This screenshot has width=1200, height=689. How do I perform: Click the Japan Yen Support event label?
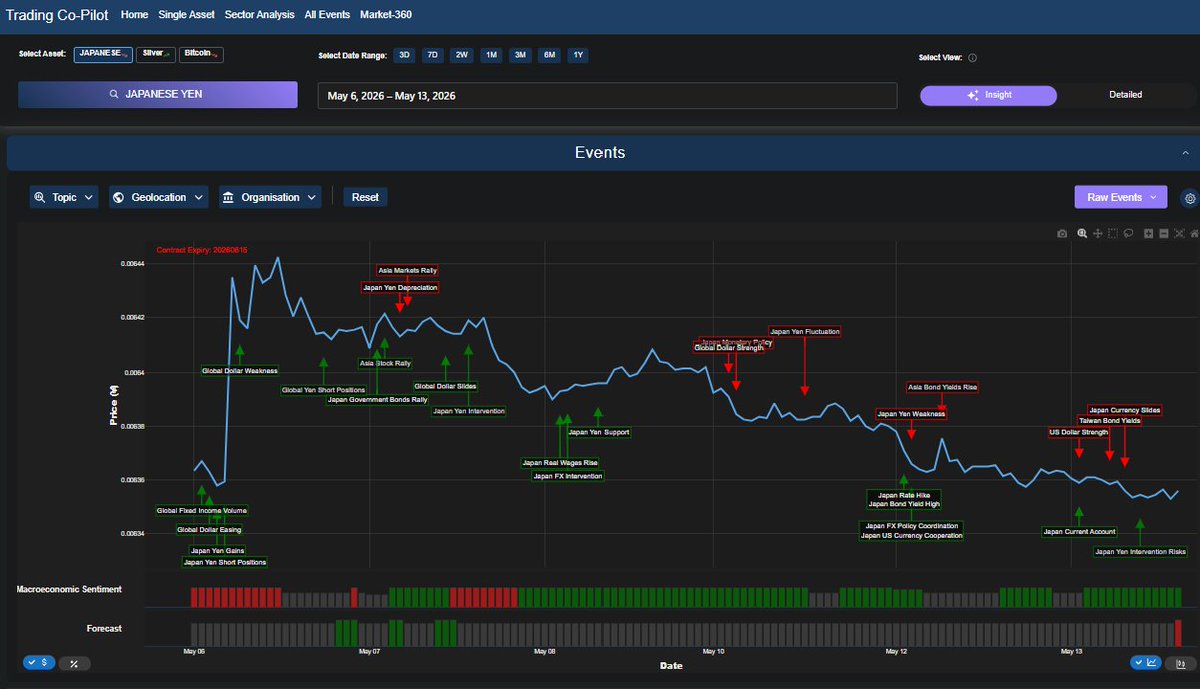[x=599, y=433]
